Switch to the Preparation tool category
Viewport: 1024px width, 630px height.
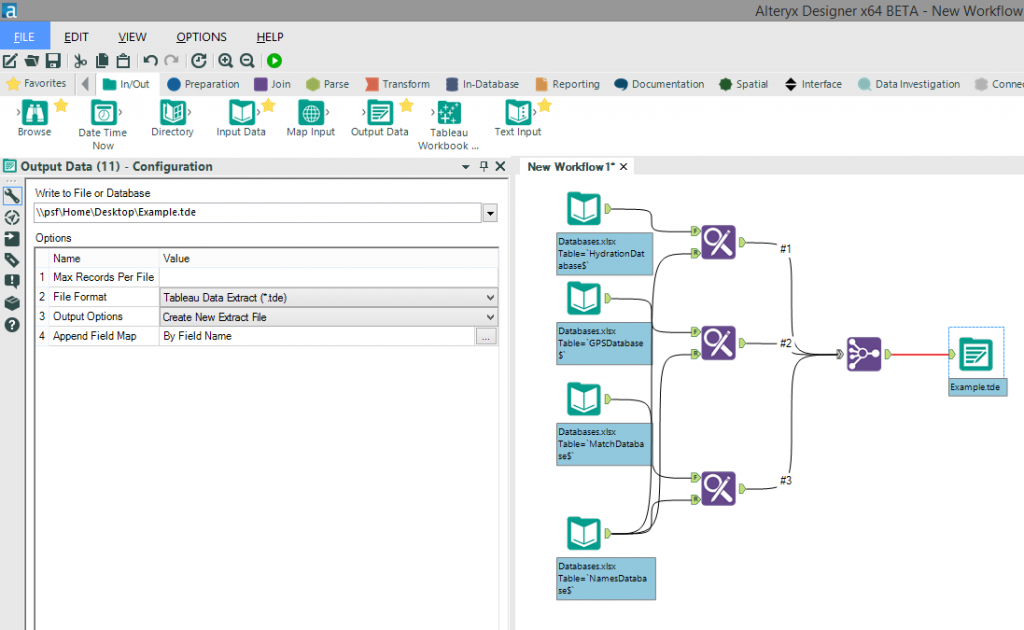click(203, 84)
